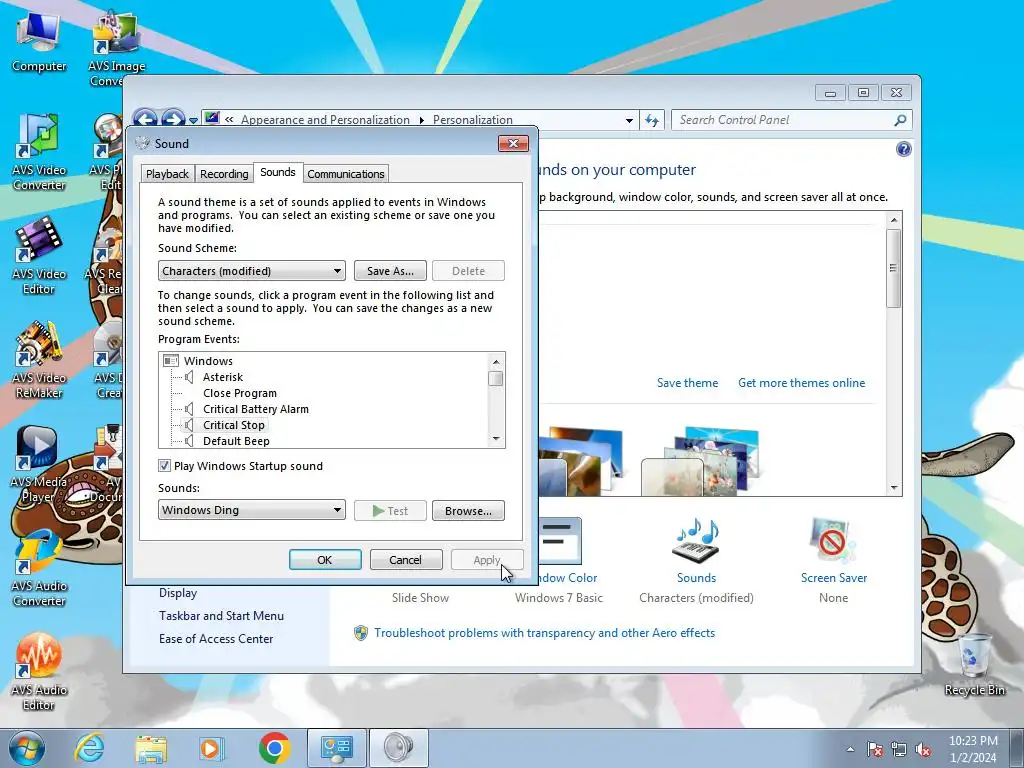This screenshot has height=768, width=1024.
Task: Expand the address bar history dropdown
Action: point(629,120)
